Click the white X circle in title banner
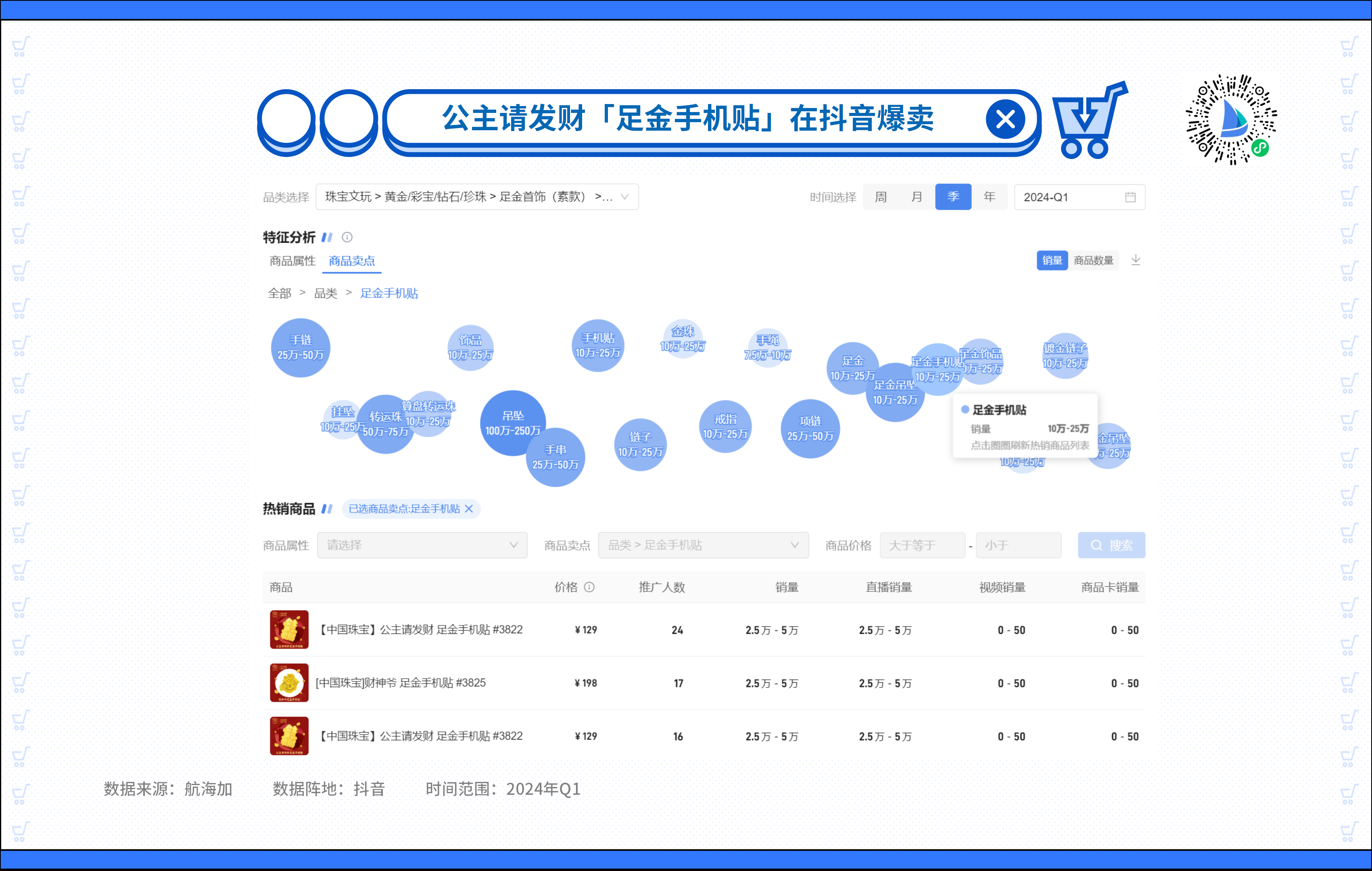Viewport: 1372px width, 871px height. tap(1005, 120)
